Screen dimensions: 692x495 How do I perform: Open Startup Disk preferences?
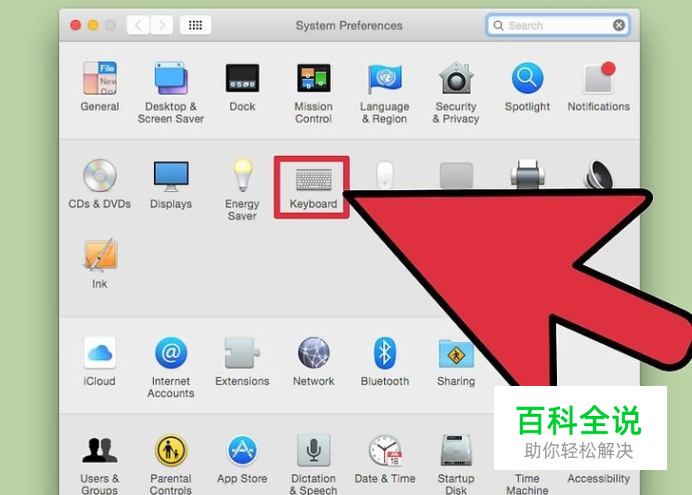point(456,464)
